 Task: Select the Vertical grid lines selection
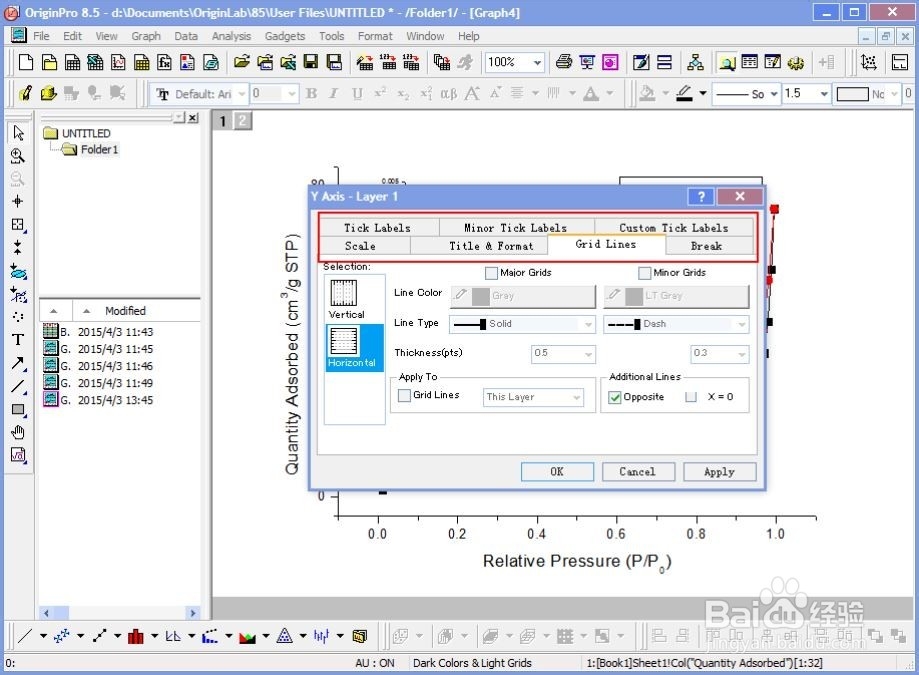click(x=345, y=299)
